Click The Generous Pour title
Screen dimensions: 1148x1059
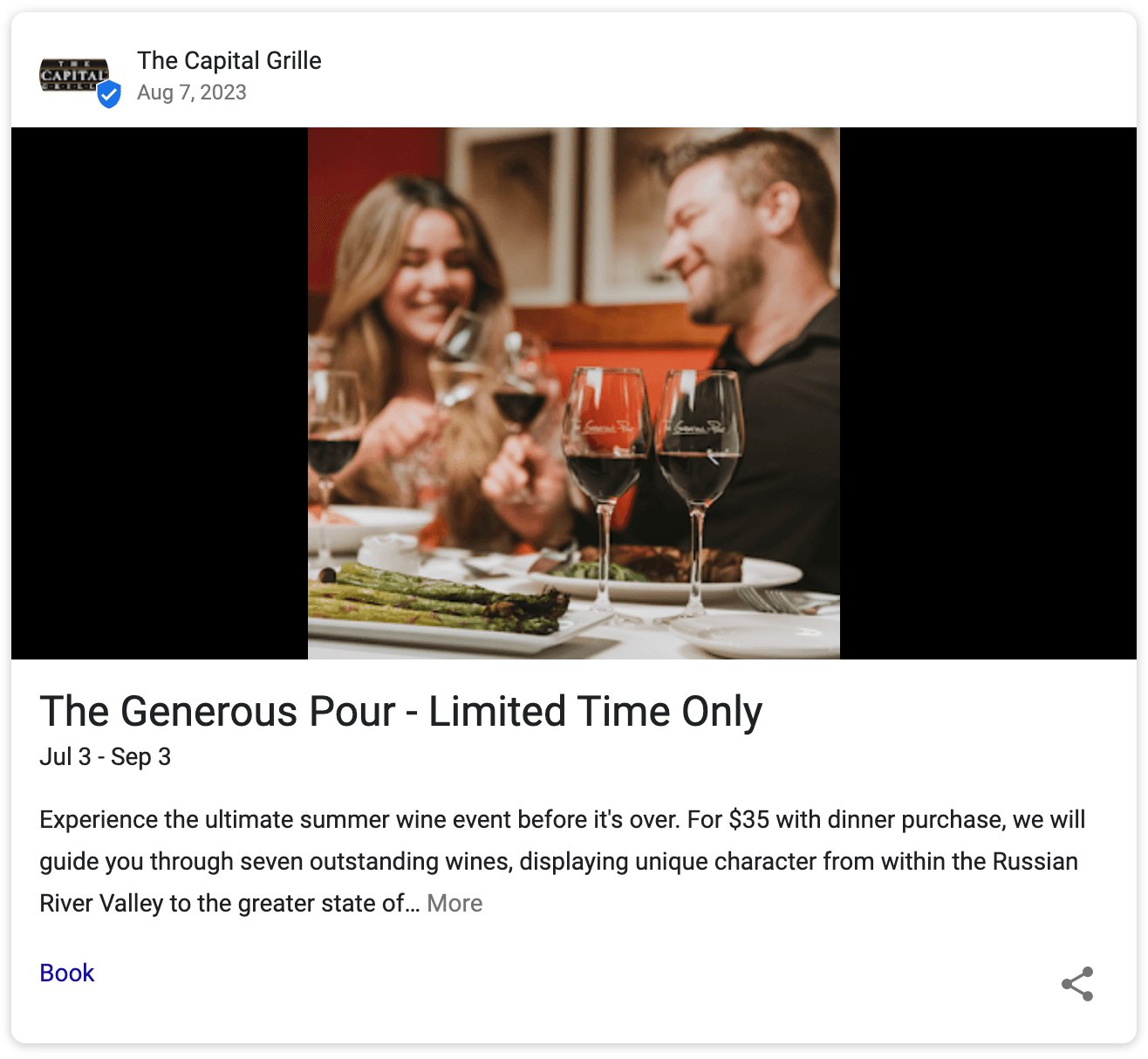click(x=401, y=711)
